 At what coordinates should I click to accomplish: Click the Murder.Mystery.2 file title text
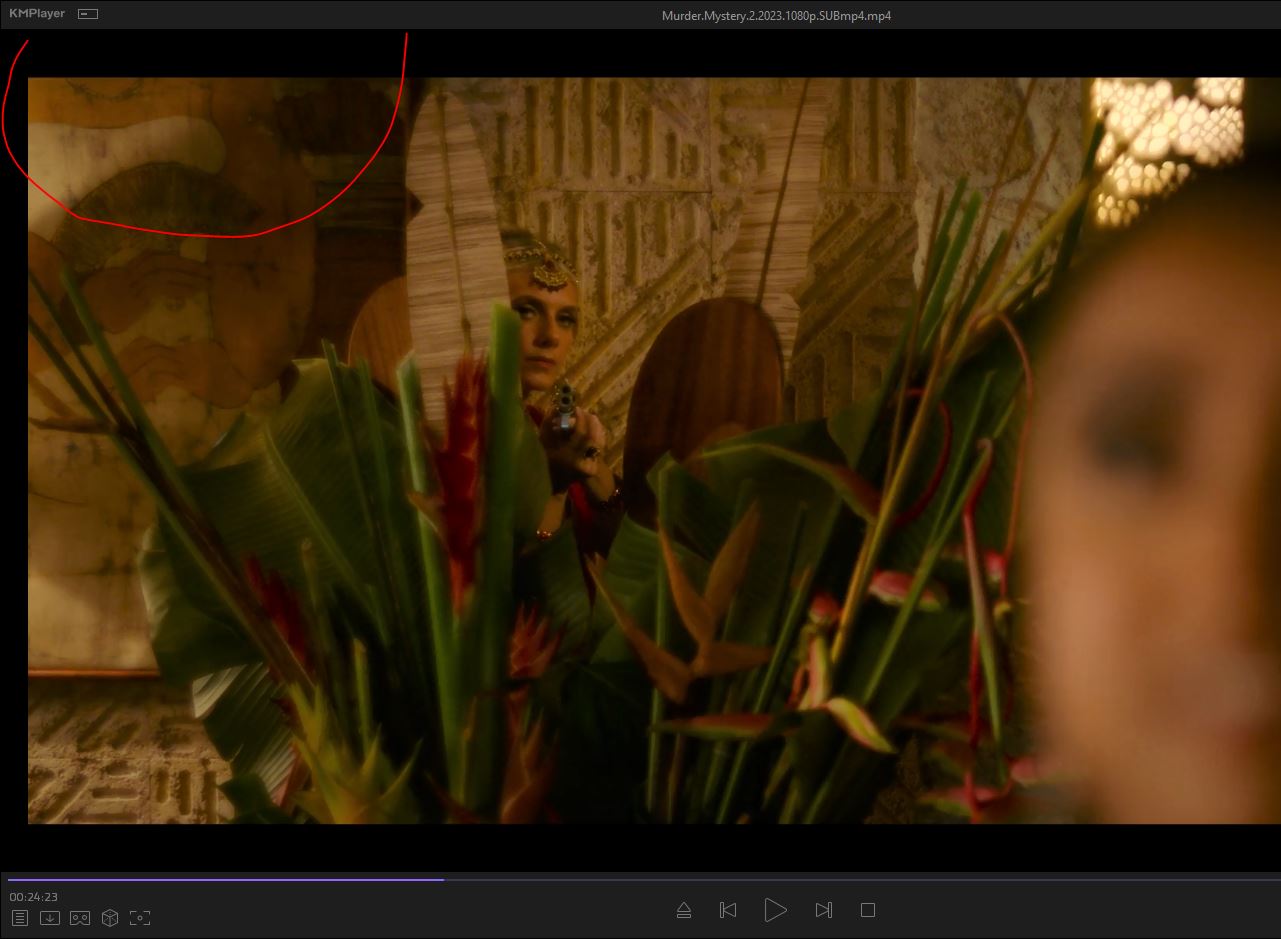[776, 16]
